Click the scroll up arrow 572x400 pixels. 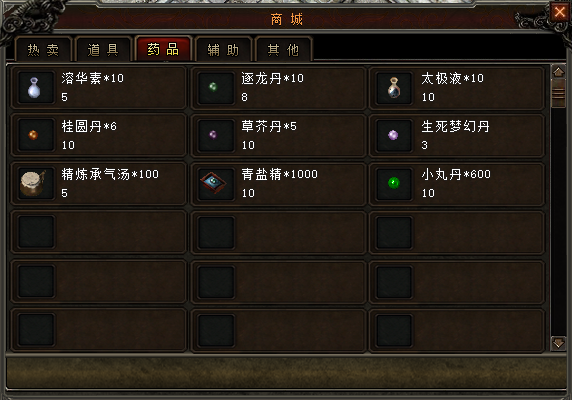[x=559, y=72]
